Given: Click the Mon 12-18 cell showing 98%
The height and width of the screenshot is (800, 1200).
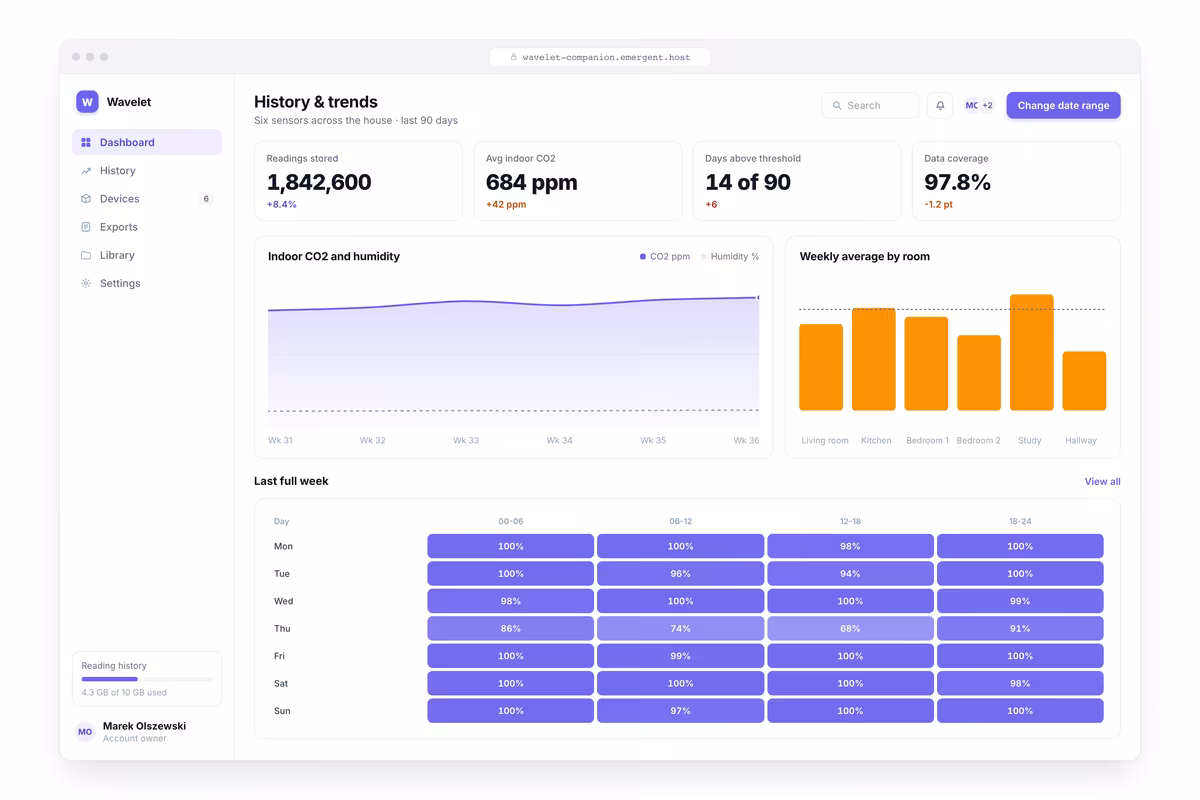Looking at the screenshot, I should click(850, 546).
